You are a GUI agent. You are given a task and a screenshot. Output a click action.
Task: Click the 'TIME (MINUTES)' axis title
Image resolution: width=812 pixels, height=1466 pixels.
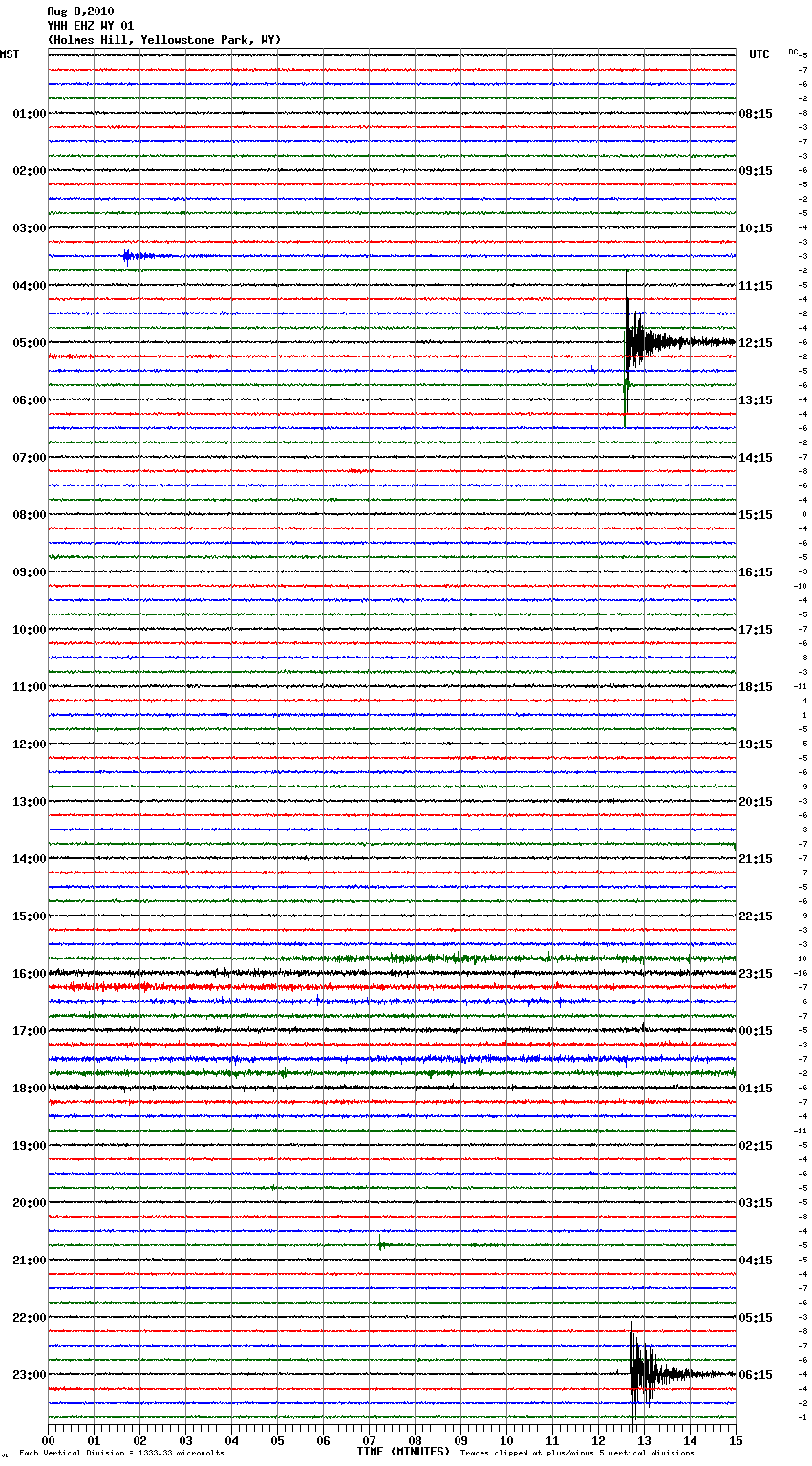tap(403, 1452)
